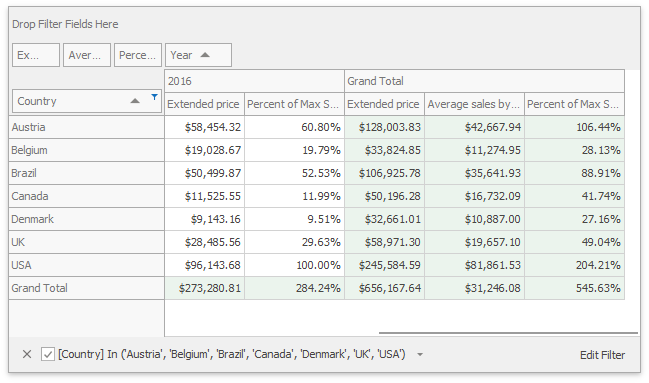Select the Year column field header
The image size is (649, 383).
coord(198,55)
